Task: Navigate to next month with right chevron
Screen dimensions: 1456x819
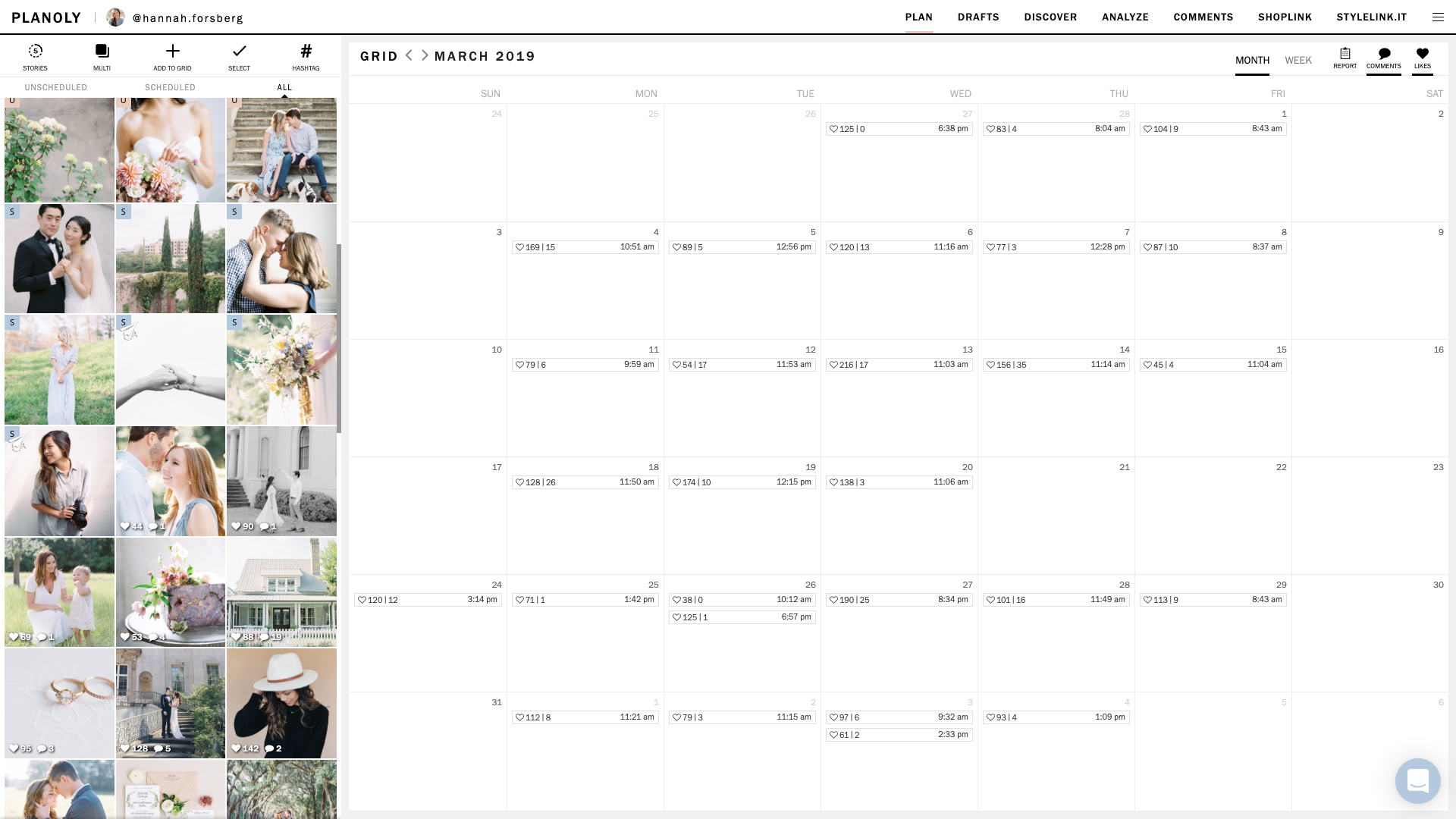Action: click(424, 56)
